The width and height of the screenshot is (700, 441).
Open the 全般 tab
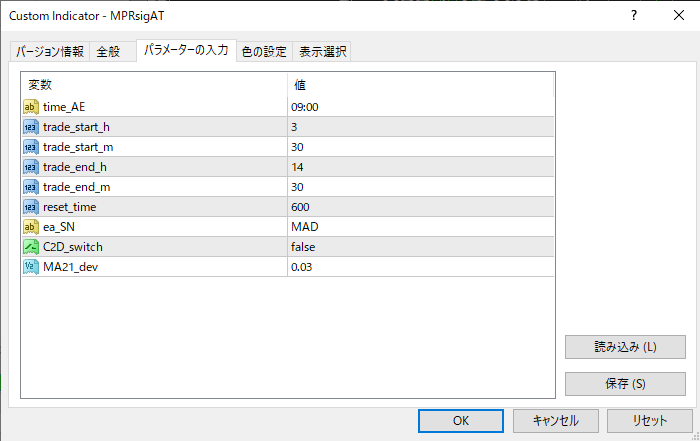coord(108,52)
